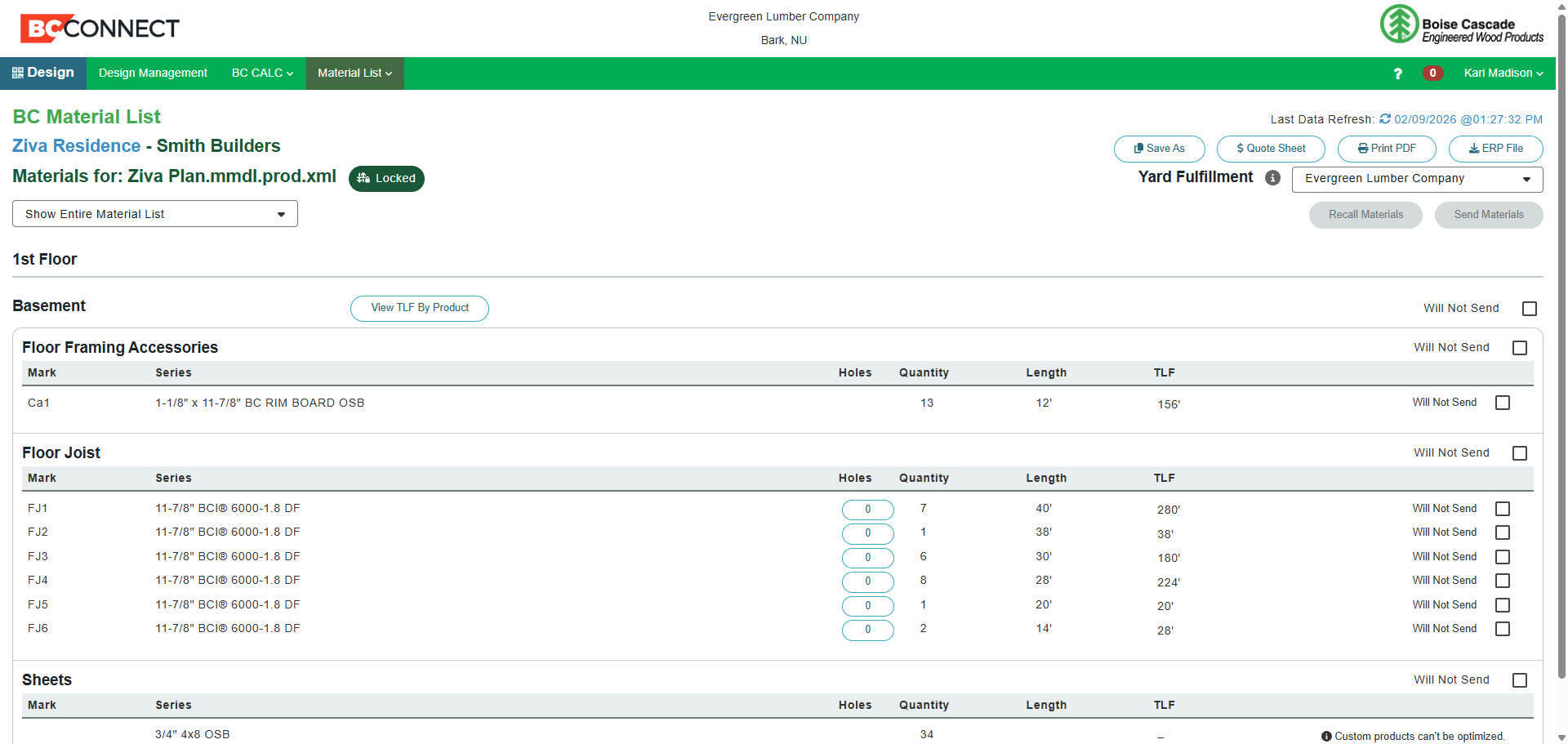This screenshot has height=744, width=1568.
Task: Check Will Not Send for FJ4
Action: 1503,581
